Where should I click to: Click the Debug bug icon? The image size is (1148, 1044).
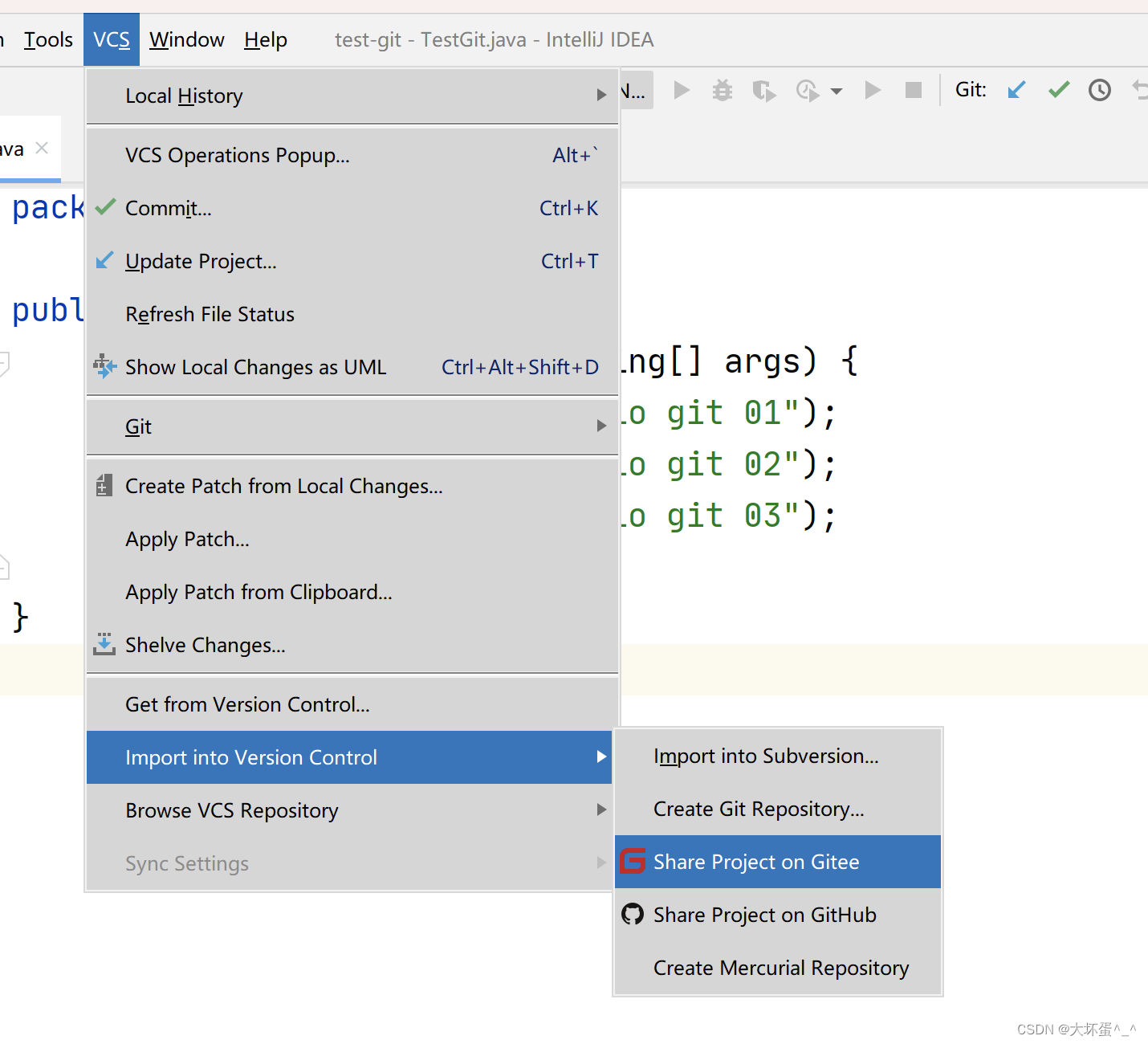(723, 90)
